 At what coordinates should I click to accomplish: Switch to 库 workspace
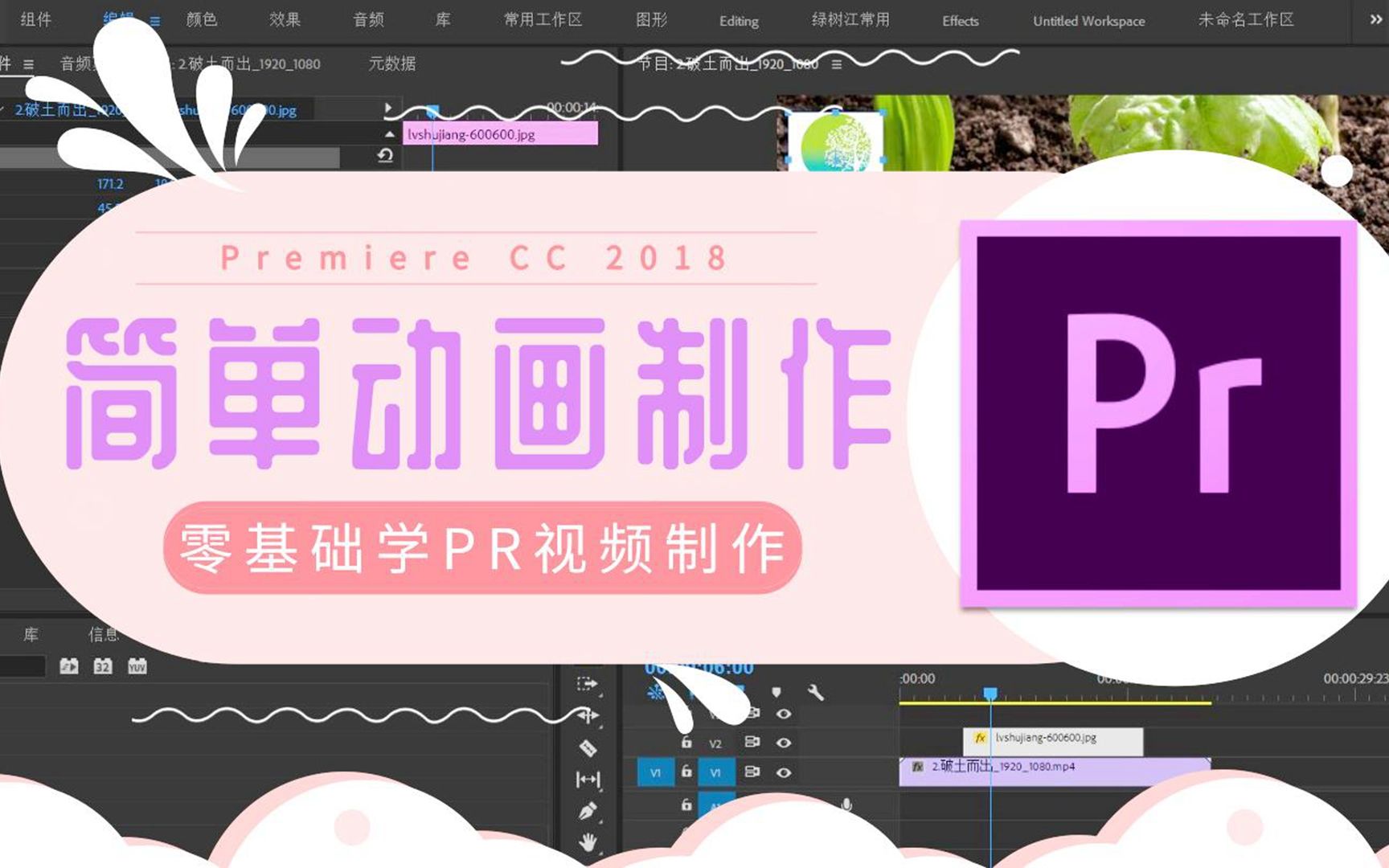(443, 20)
